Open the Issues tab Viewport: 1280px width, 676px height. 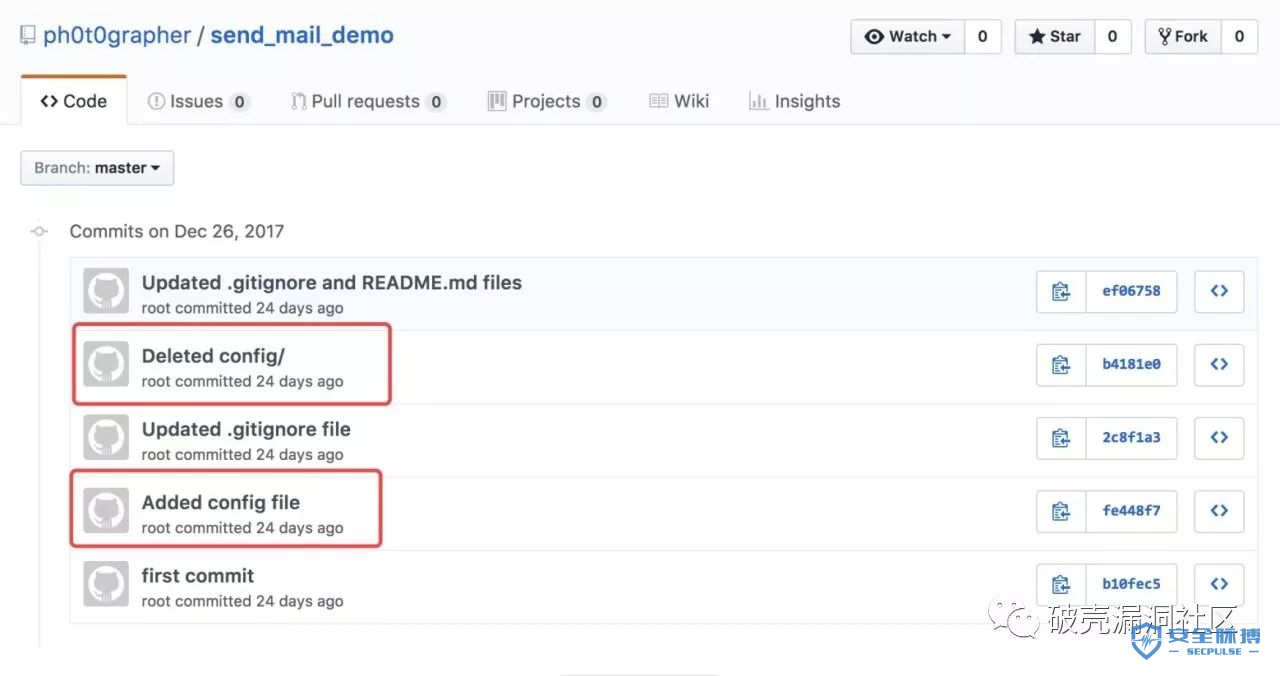pos(198,101)
